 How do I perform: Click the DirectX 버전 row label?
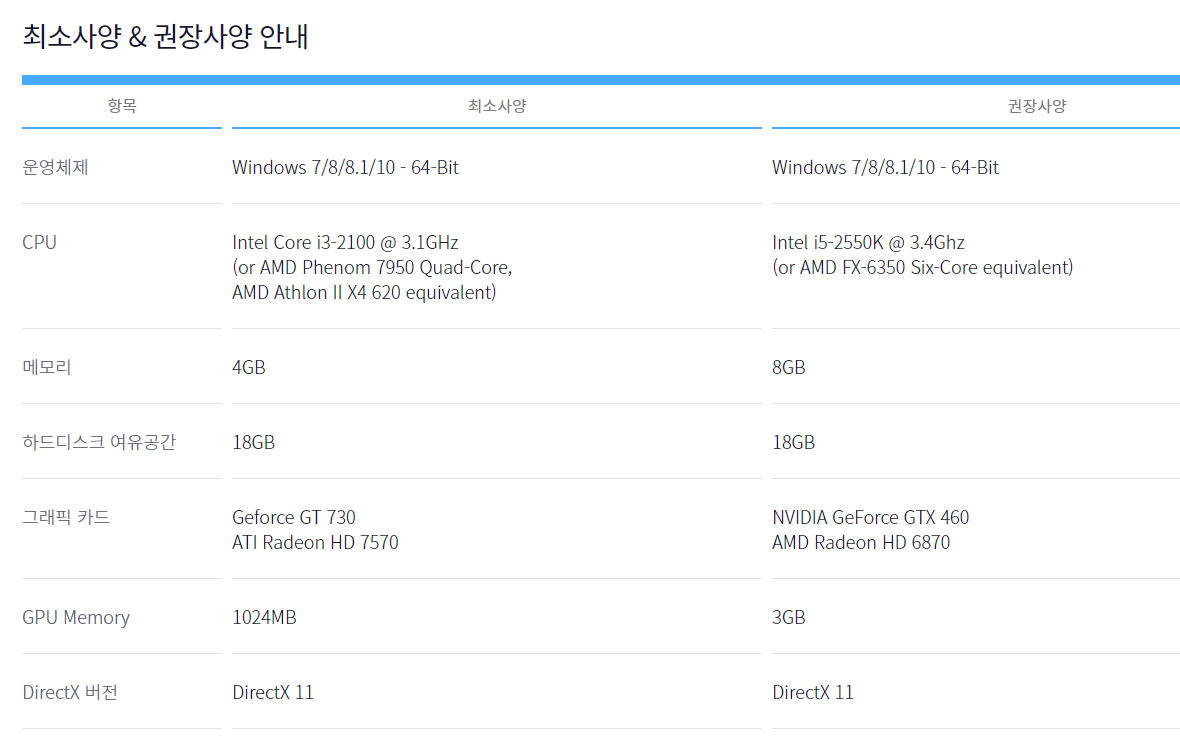[x=70, y=692]
